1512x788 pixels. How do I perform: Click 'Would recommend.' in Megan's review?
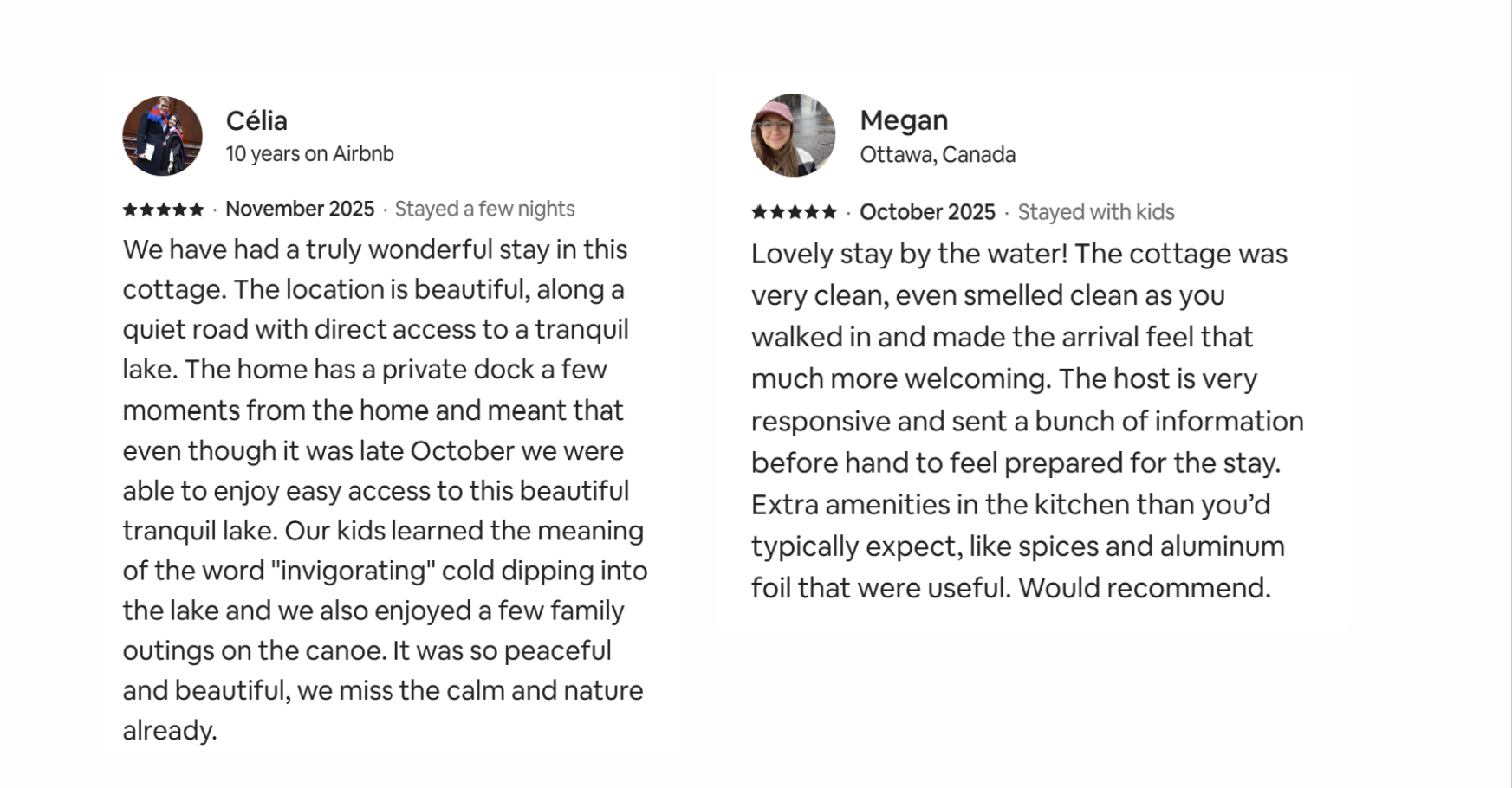tap(1144, 588)
